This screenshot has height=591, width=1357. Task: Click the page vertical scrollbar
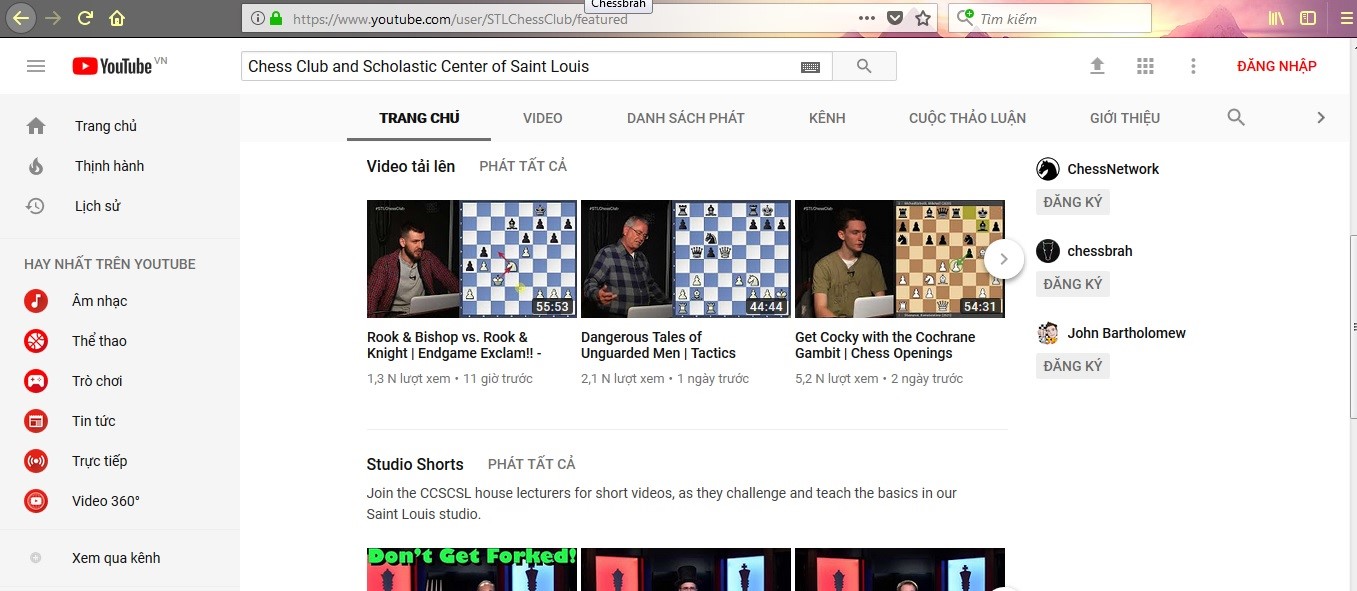coord(1353,326)
